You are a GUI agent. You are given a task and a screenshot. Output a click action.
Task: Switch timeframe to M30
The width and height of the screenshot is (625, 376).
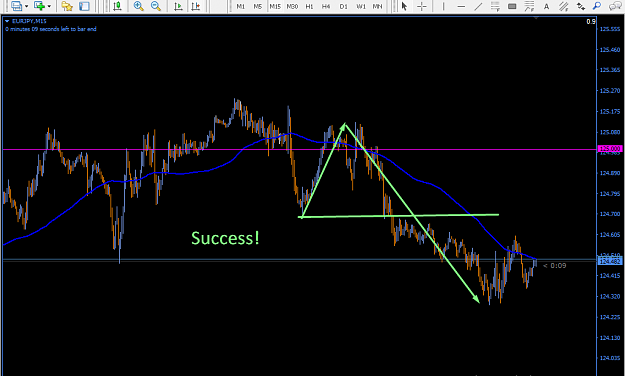coord(292,6)
